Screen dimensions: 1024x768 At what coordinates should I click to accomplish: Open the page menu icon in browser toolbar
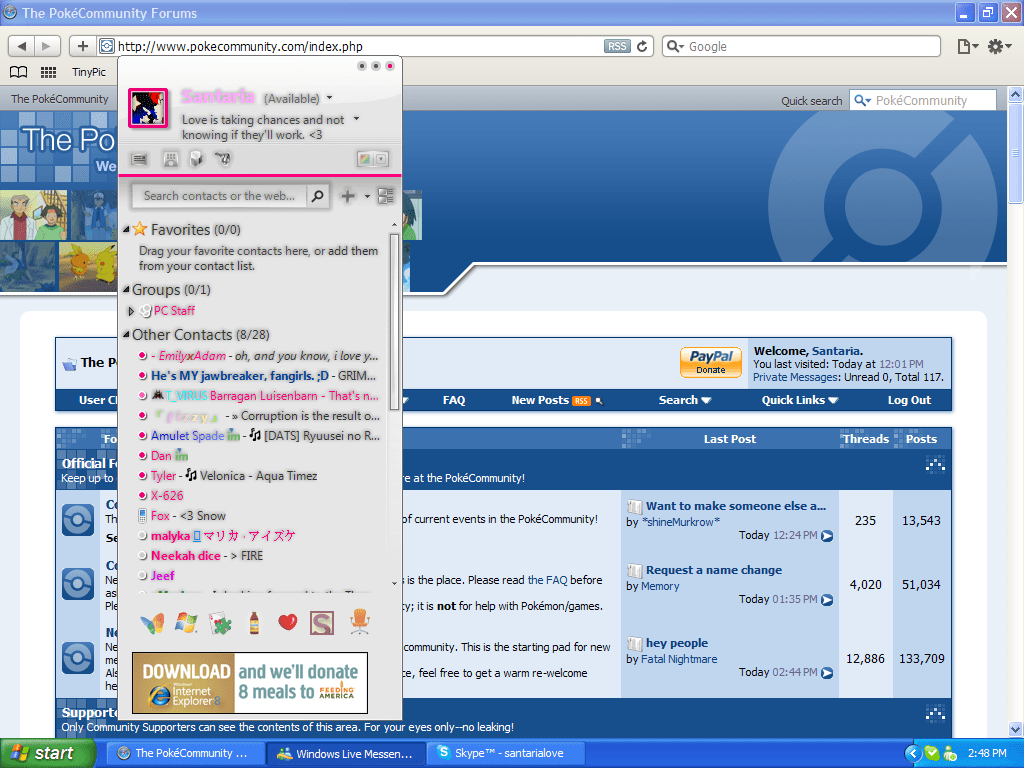pos(967,46)
